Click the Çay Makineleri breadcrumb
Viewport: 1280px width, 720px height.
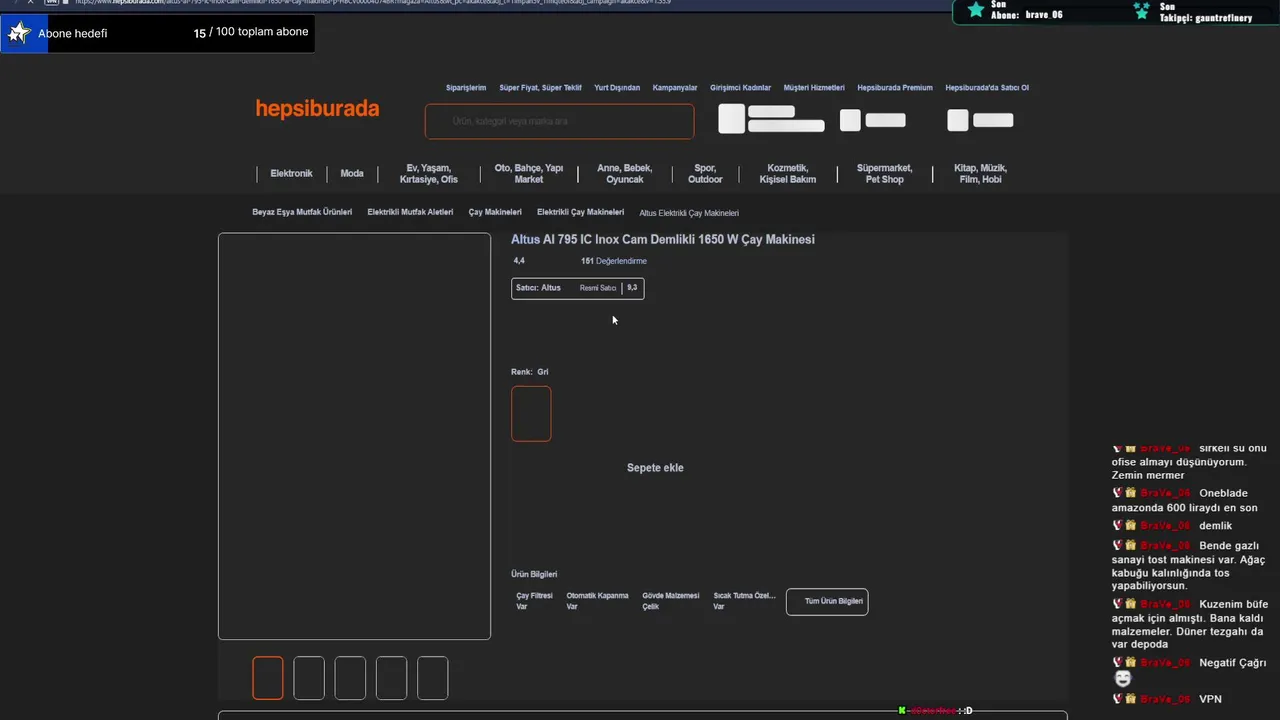click(x=495, y=212)
